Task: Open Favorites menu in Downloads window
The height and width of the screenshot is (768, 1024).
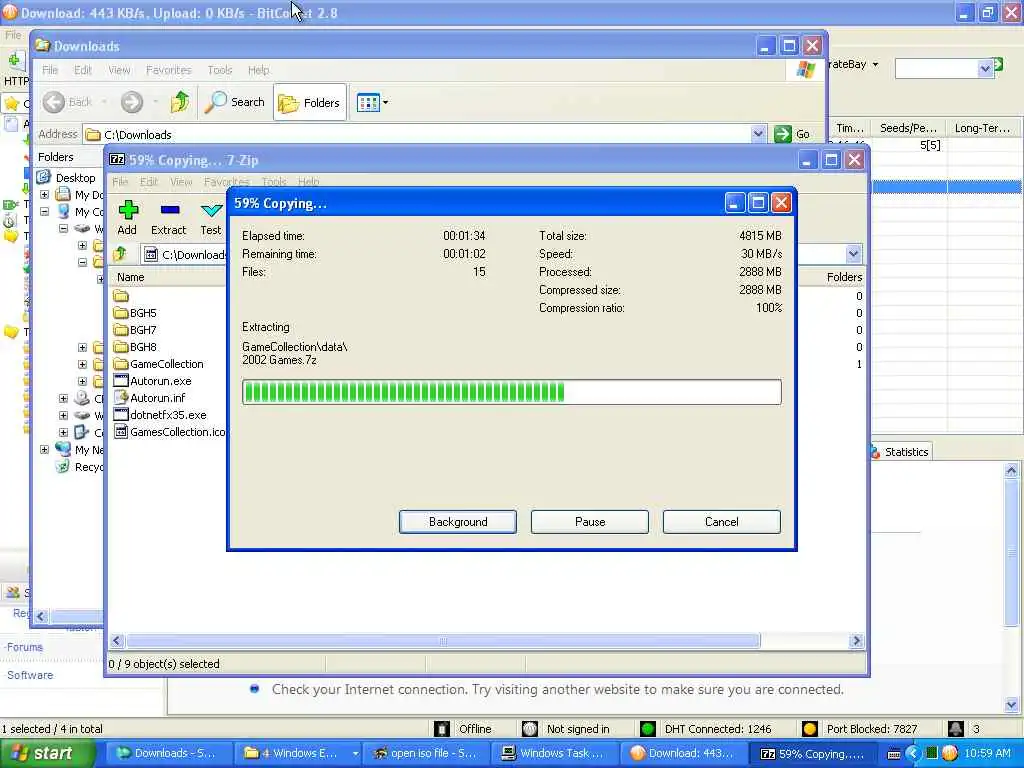Action: point(168,70)
